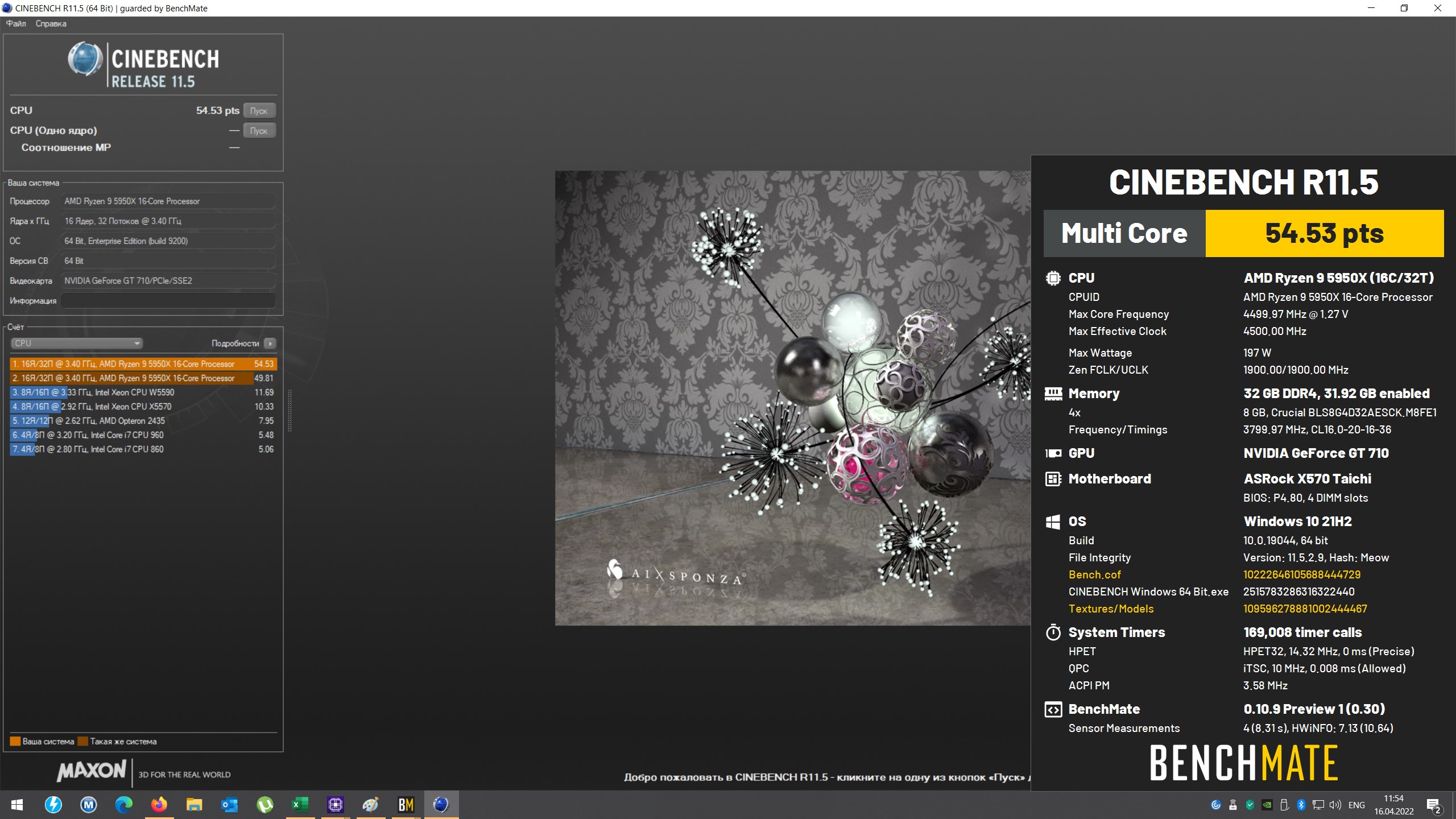Open the Справка menu
The height and width of the screenshot is (819, 1456).
pyautogui.click(x=51, y=23)
